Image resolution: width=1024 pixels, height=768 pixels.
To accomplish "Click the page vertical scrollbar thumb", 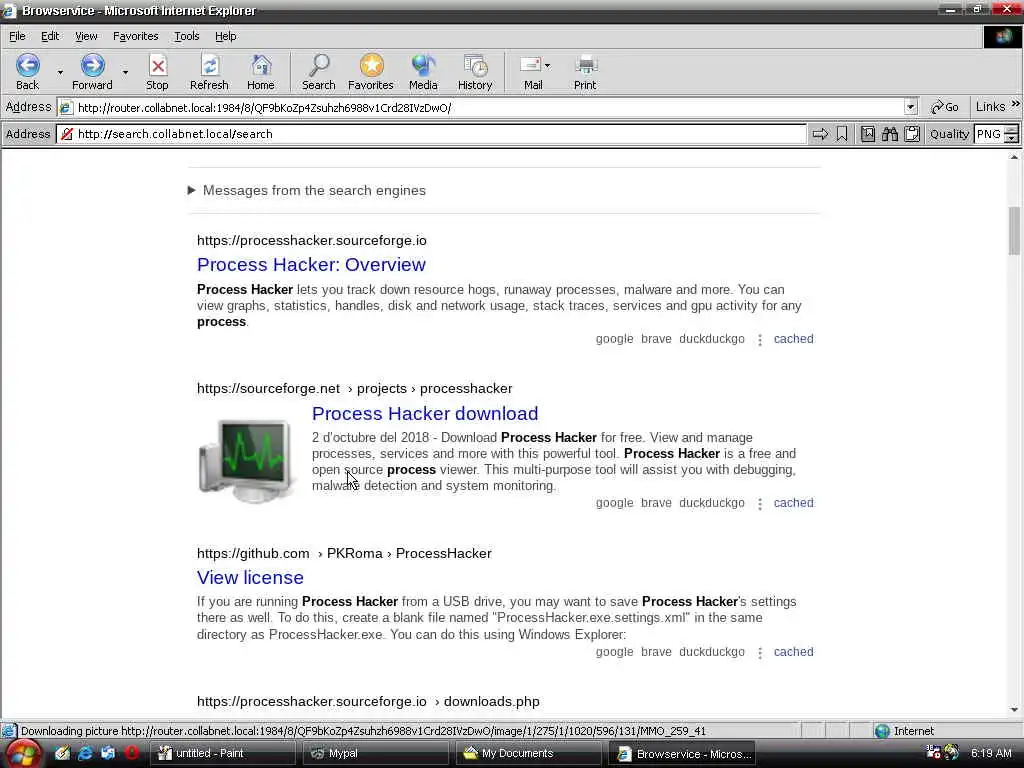I will pos(1014,231).
